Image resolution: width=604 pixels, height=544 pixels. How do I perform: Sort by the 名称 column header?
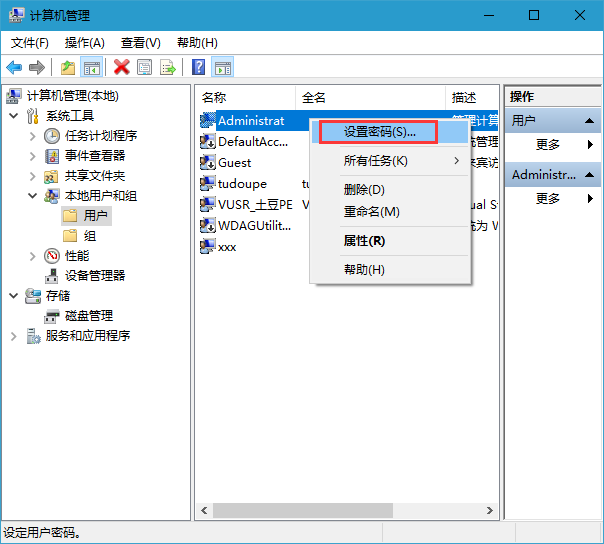pyautogui.click(x=246, y=98)
